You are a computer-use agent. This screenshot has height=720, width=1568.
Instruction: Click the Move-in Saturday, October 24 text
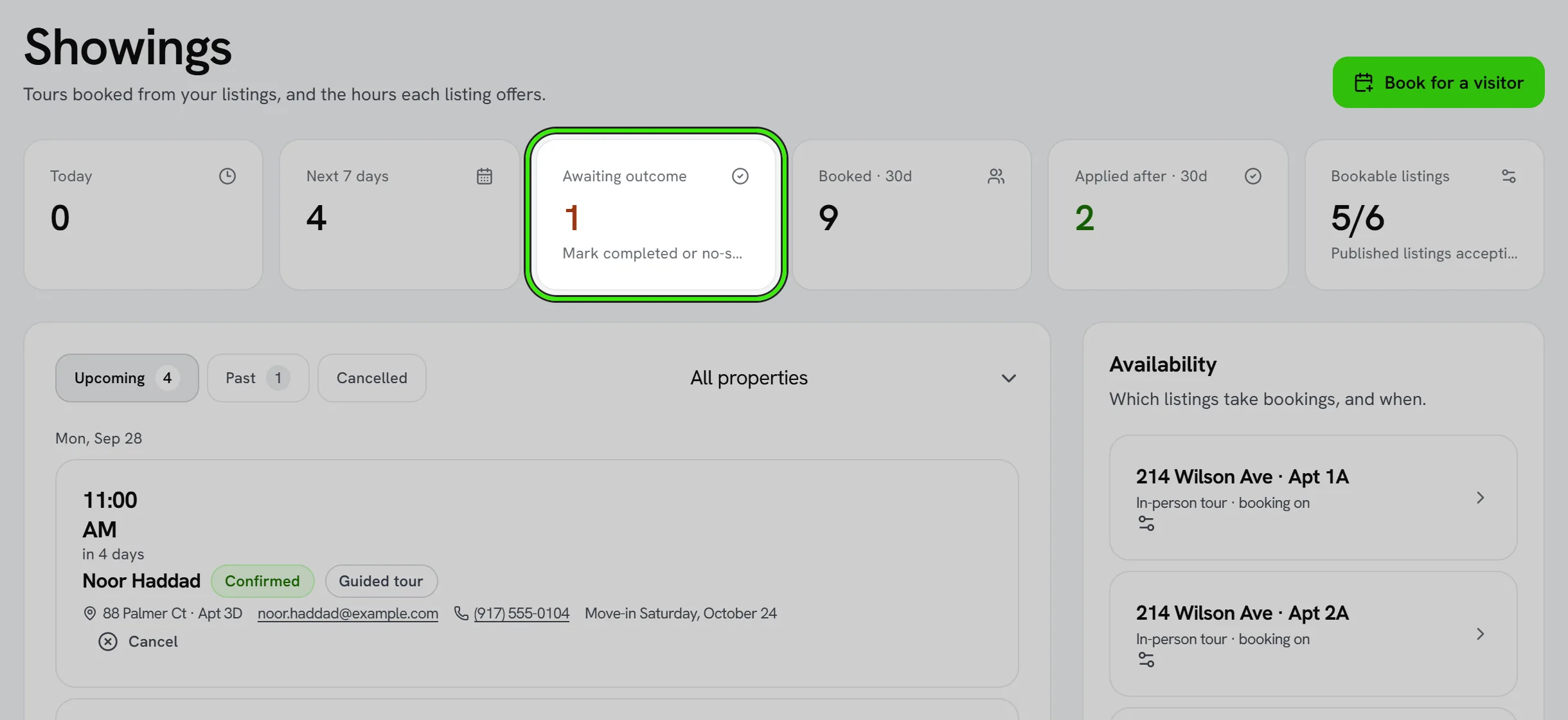(681, 613)
